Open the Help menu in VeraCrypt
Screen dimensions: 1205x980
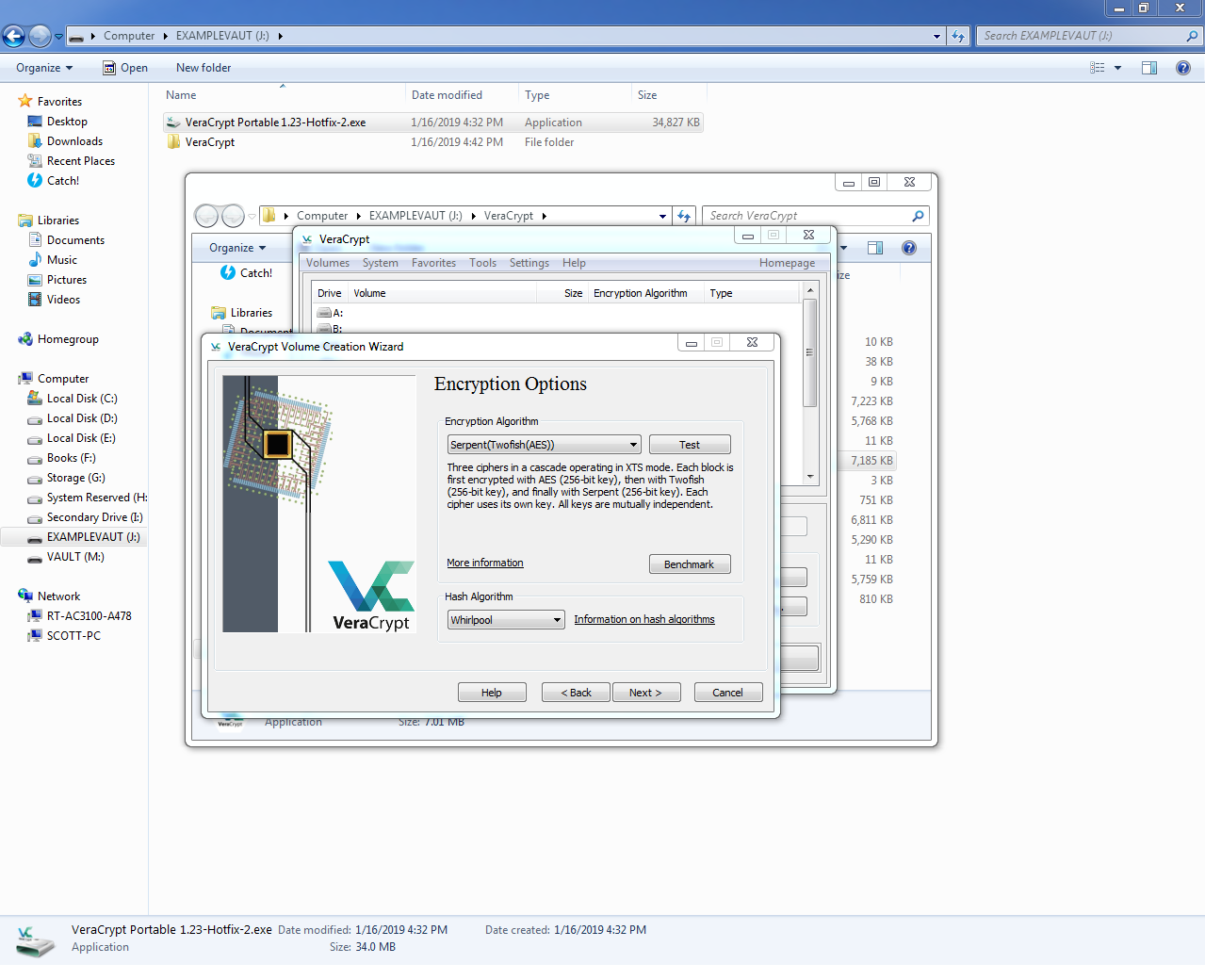pyautogui.click(x=575, y=263)
